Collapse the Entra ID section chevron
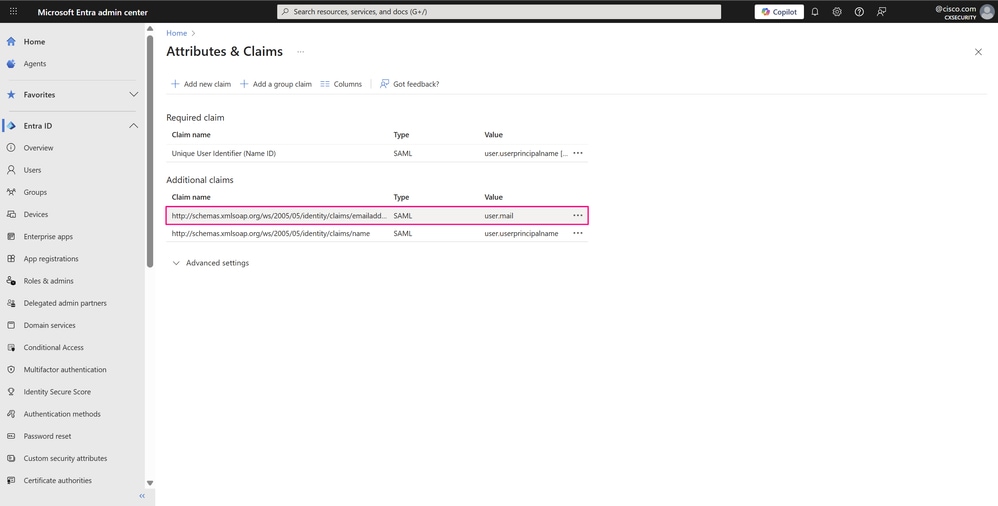The height and width of the screenshot is (506, 998). pyautogui.click(x=134, y=125)
